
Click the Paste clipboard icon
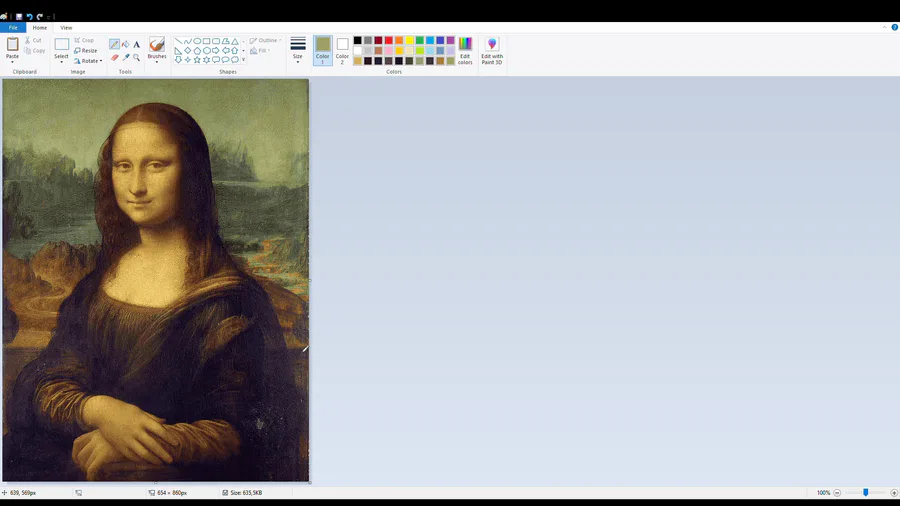point(12,44)
